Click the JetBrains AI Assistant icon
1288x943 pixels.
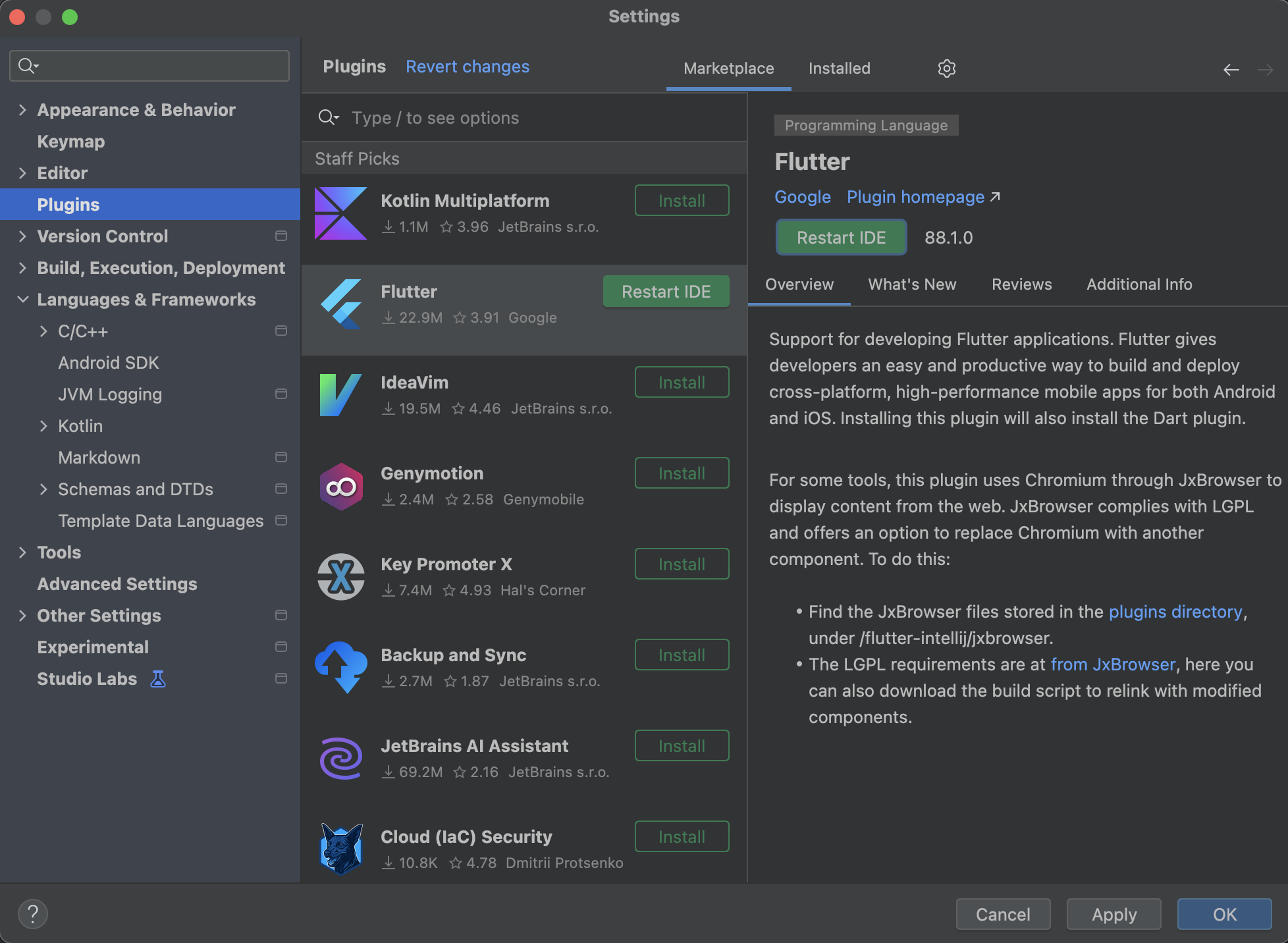click(x=341, y=759)
